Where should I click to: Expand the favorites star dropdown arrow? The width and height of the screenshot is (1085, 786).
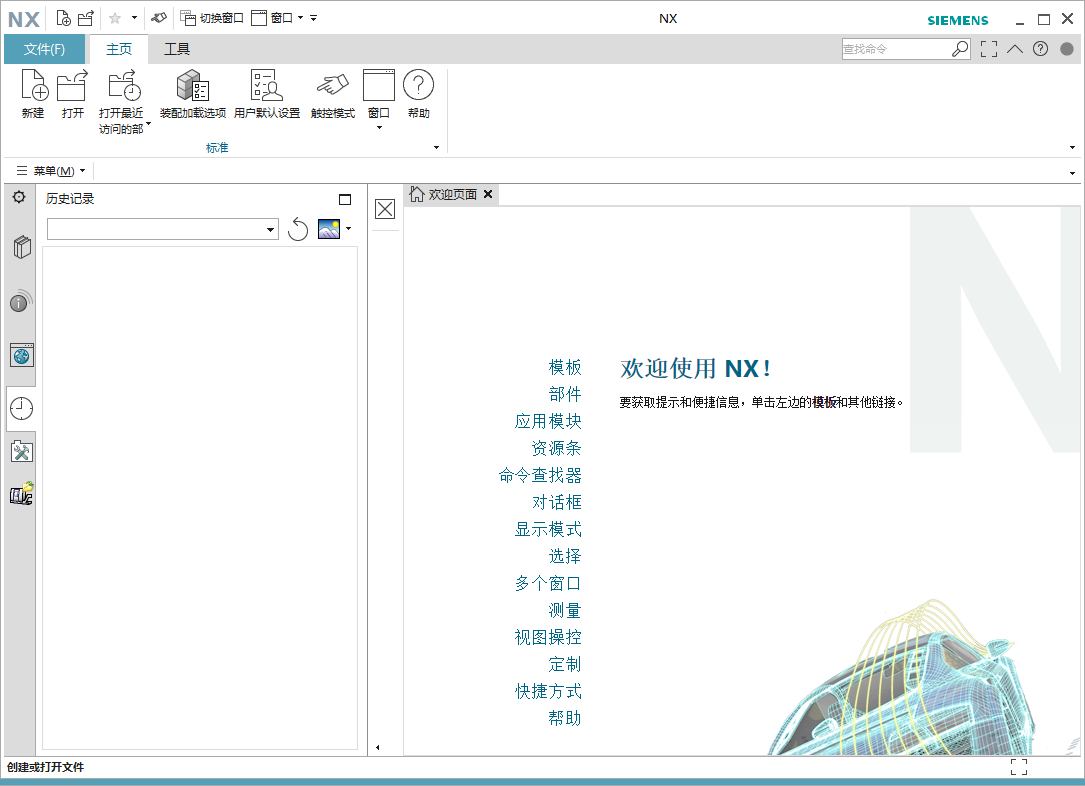(x=134, y=18)
